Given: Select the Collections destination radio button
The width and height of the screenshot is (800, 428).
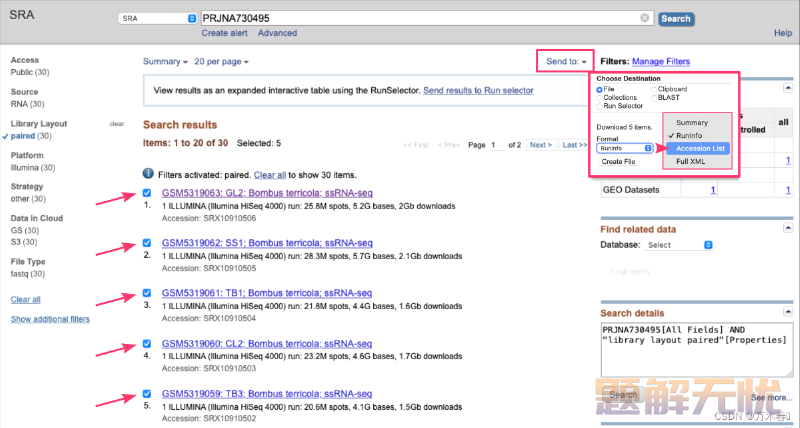Looking at the screenshot, I should click(599, 98).
